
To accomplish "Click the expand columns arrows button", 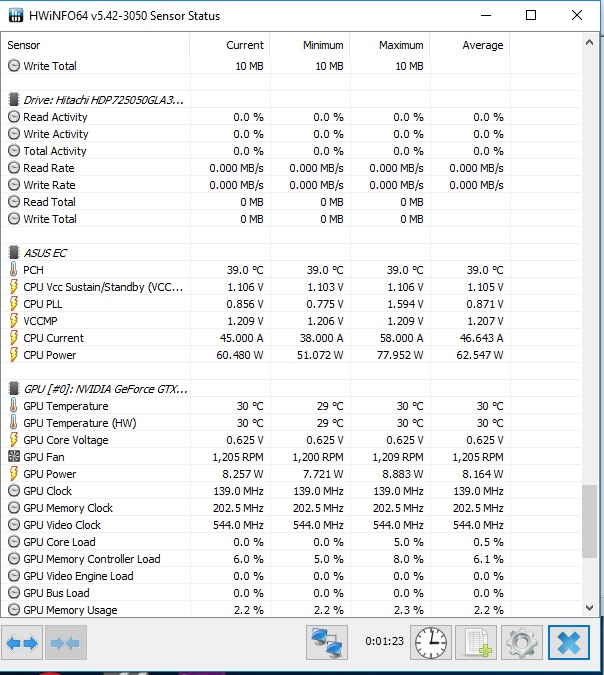I will [22, 643].
